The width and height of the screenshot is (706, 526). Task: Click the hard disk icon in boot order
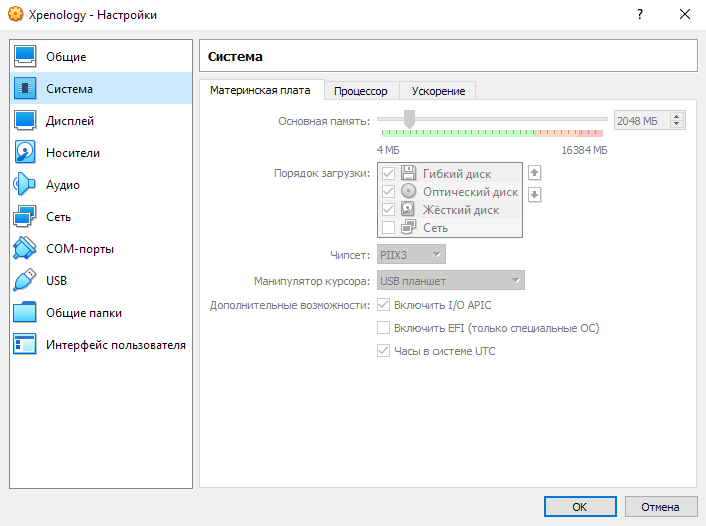(408, 209)
